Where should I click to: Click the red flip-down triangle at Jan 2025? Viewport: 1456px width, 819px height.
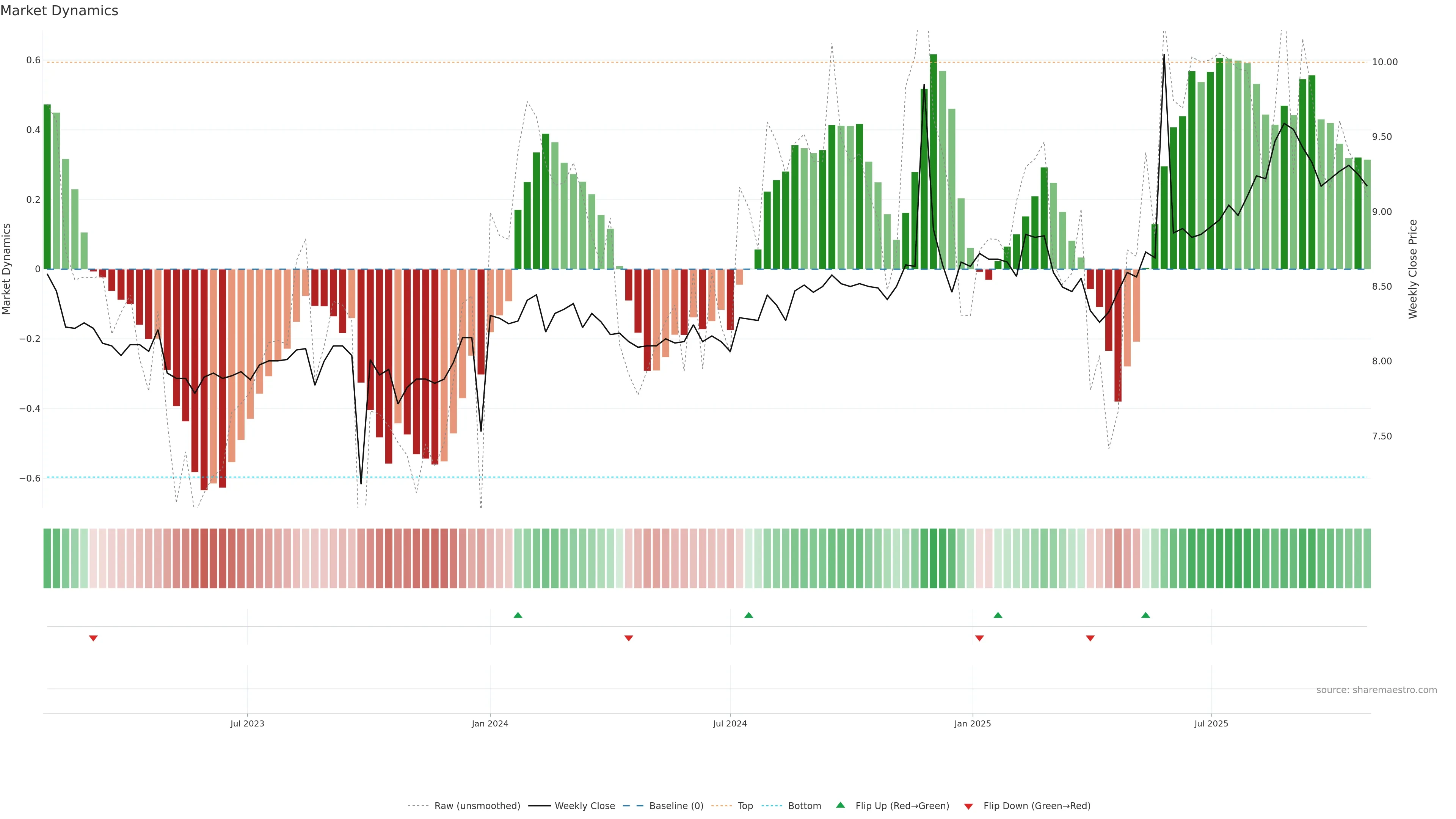979,638
